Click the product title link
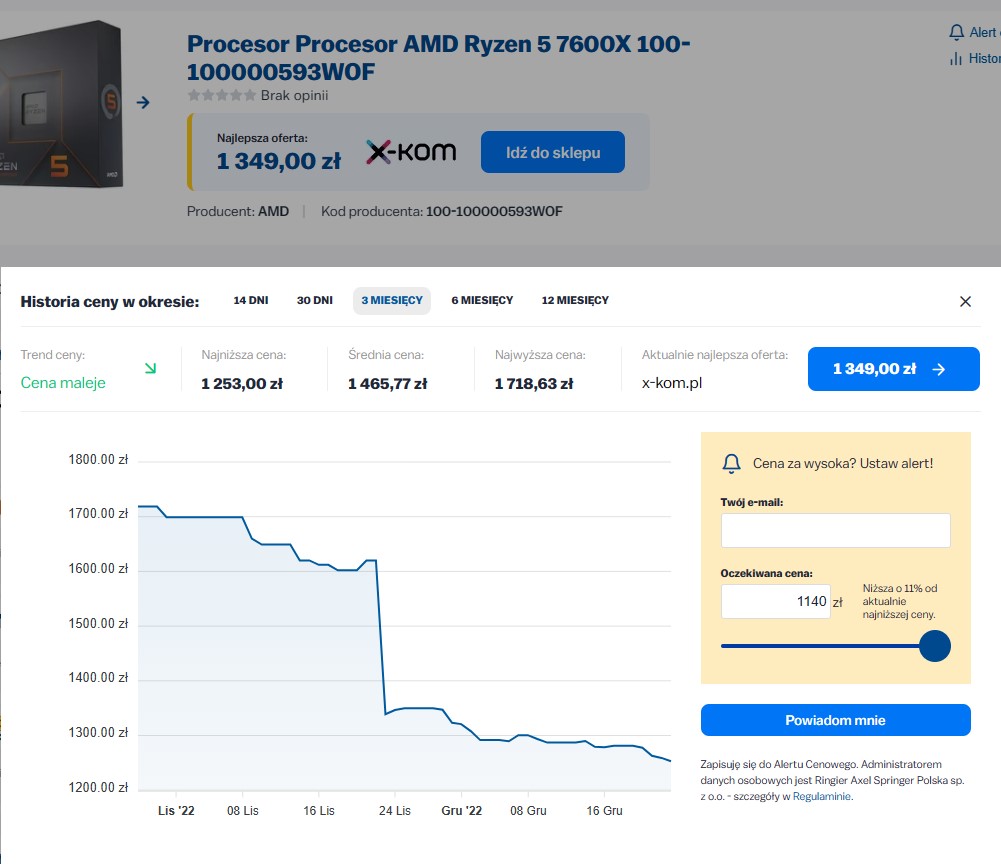Screen dimensions: 1001x864 point(439,57)
